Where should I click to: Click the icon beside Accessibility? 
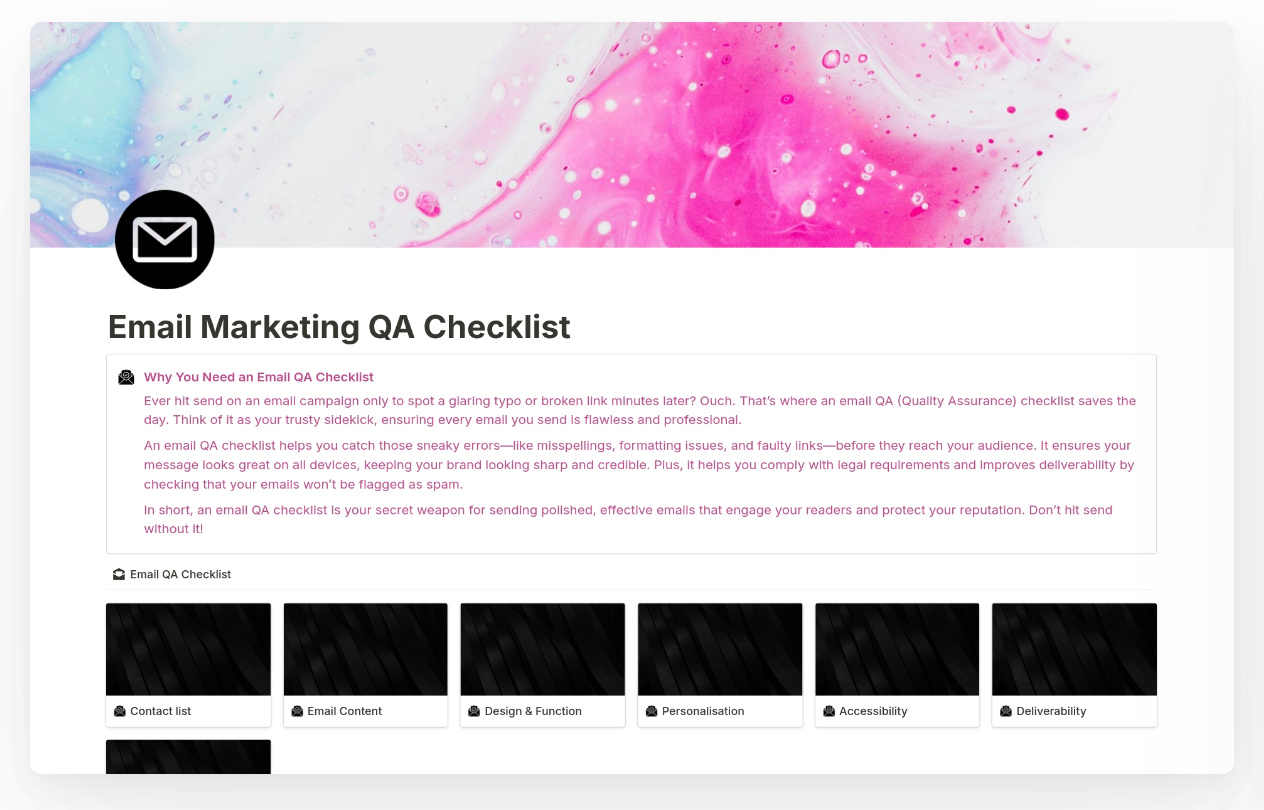(829, 711)
